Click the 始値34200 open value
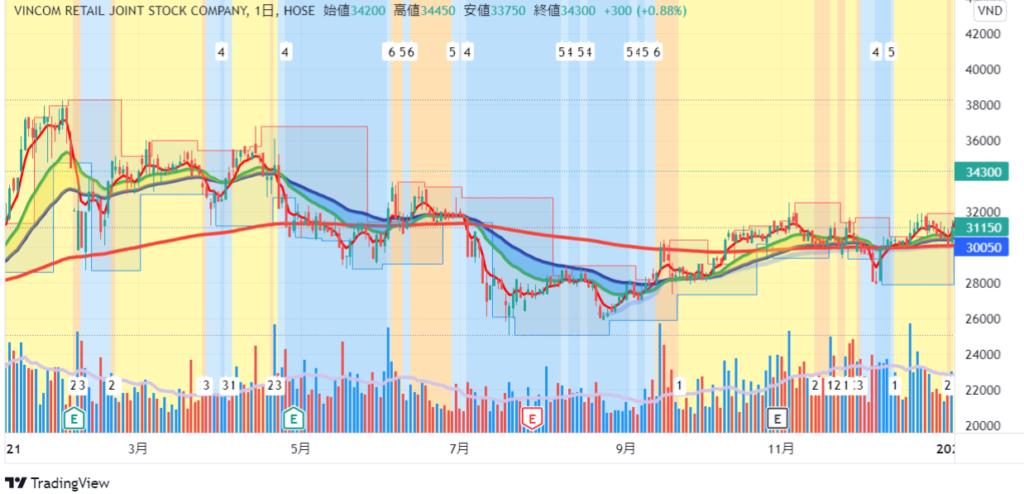1024x494 pixels. (x=355, y=10)
